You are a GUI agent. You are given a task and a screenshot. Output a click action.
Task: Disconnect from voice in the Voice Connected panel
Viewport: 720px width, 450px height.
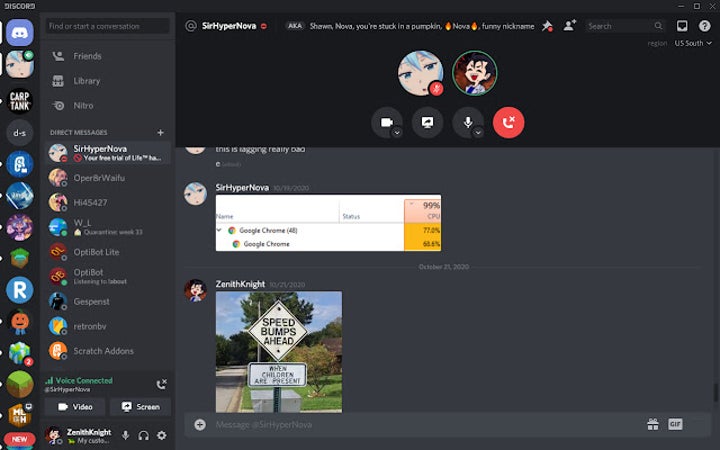point(161,384)
